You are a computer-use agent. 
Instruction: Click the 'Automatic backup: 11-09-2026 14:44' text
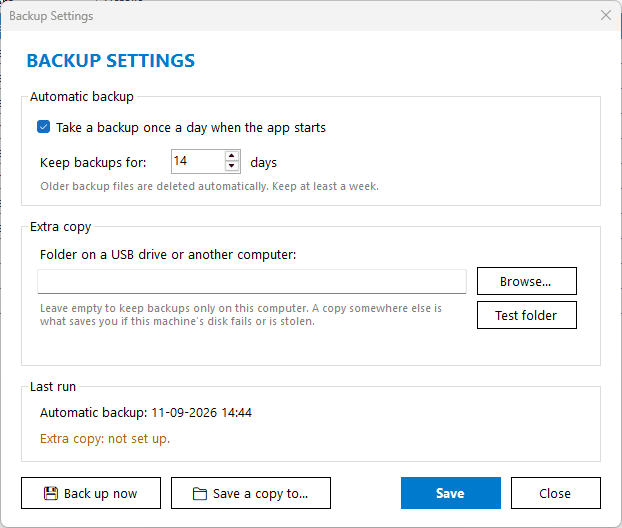(x=146, y=413)
